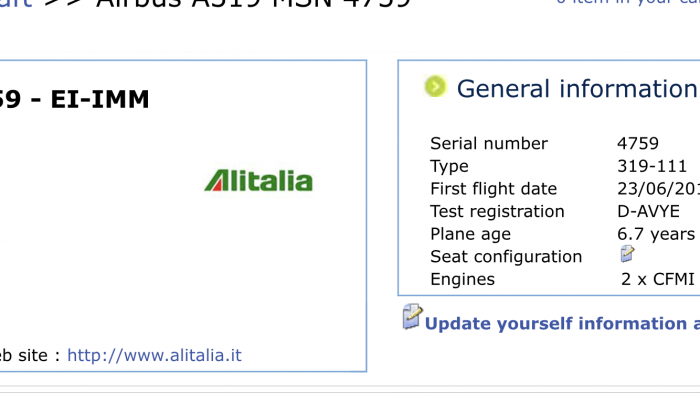
Task: Click the green arrow beside General information
Action: [x=435, y=86]
